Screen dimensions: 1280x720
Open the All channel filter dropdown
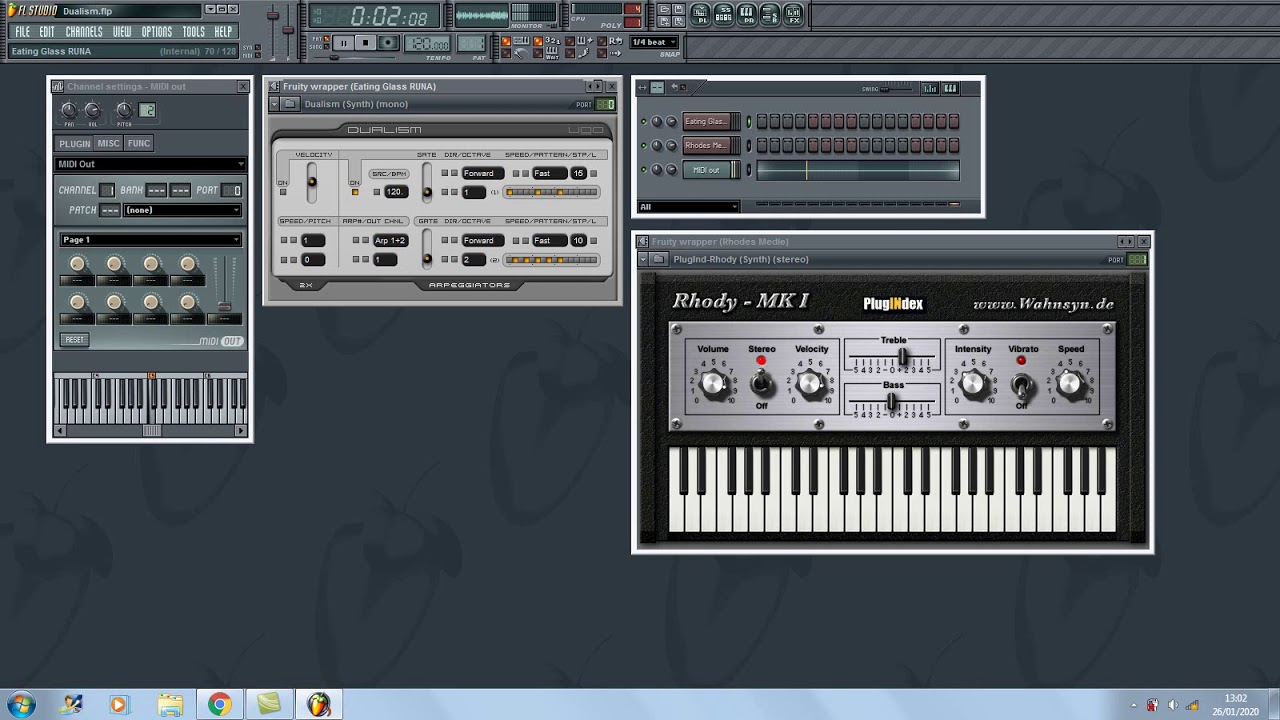tap(688, 207)
